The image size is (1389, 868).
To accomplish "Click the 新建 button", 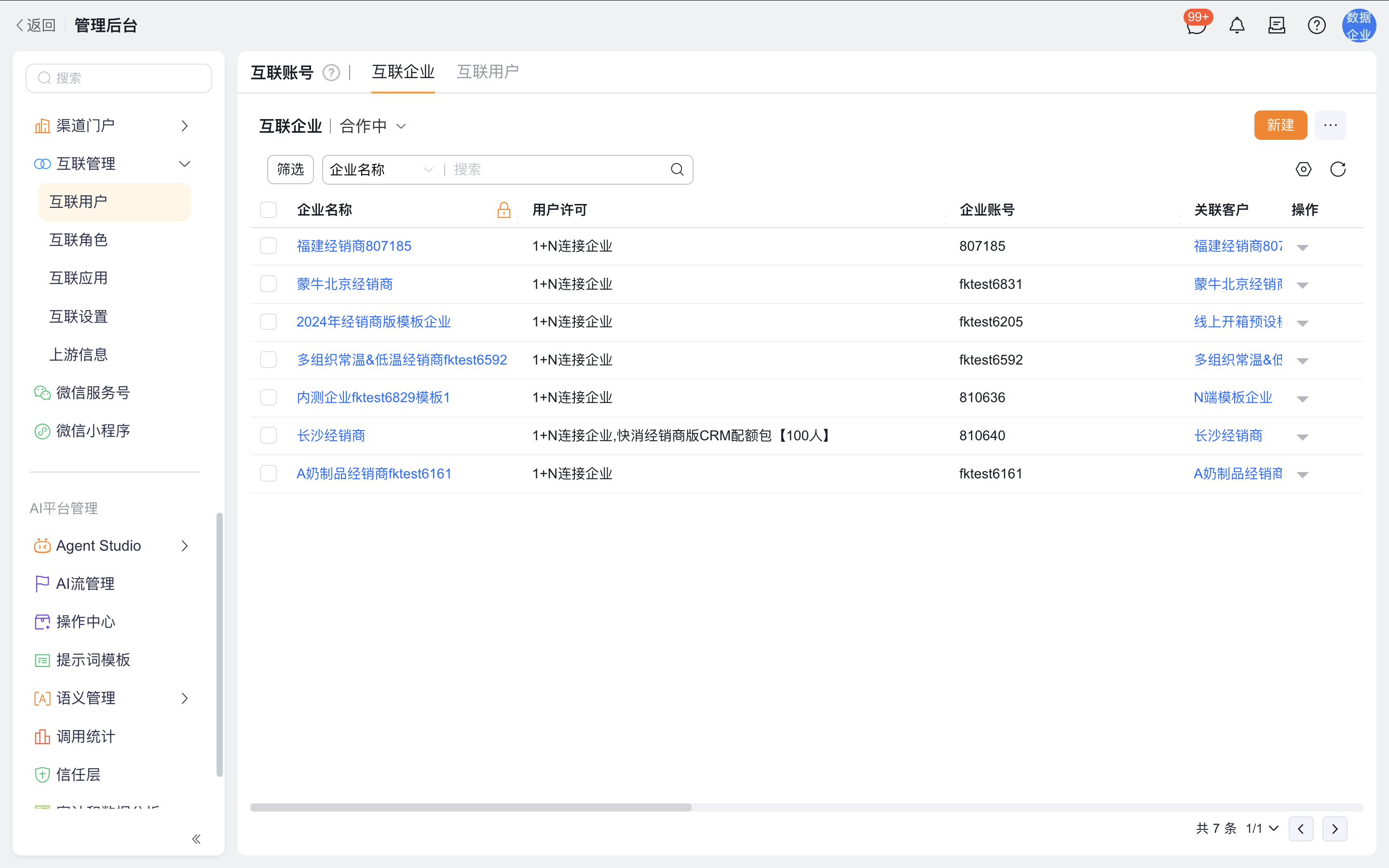I will coord(1280,125).
